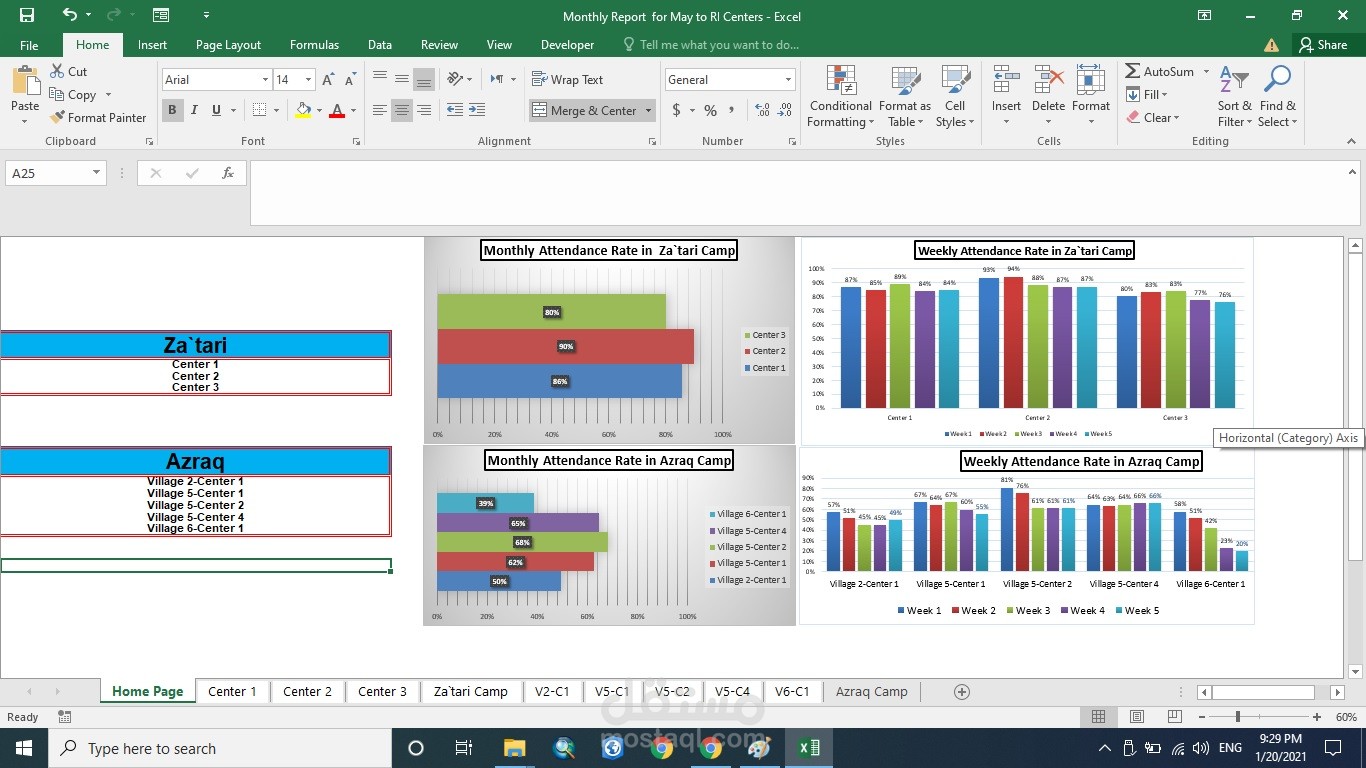Toggle Bold formatting
The width and height of the screenshot is (1366, 768).
tap(172, 110)
